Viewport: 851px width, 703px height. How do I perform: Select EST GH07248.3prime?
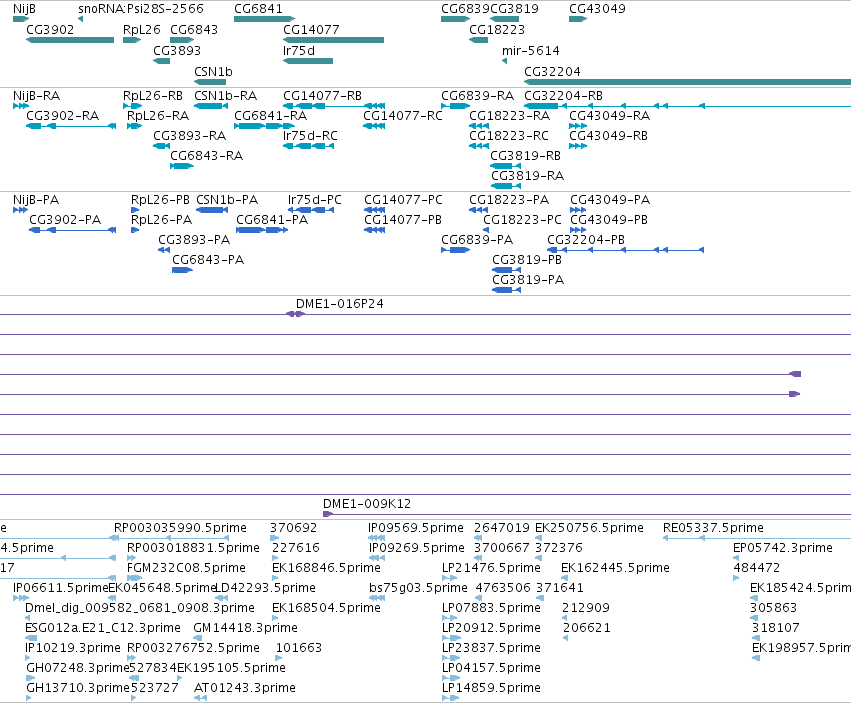(x=31, y=678)
